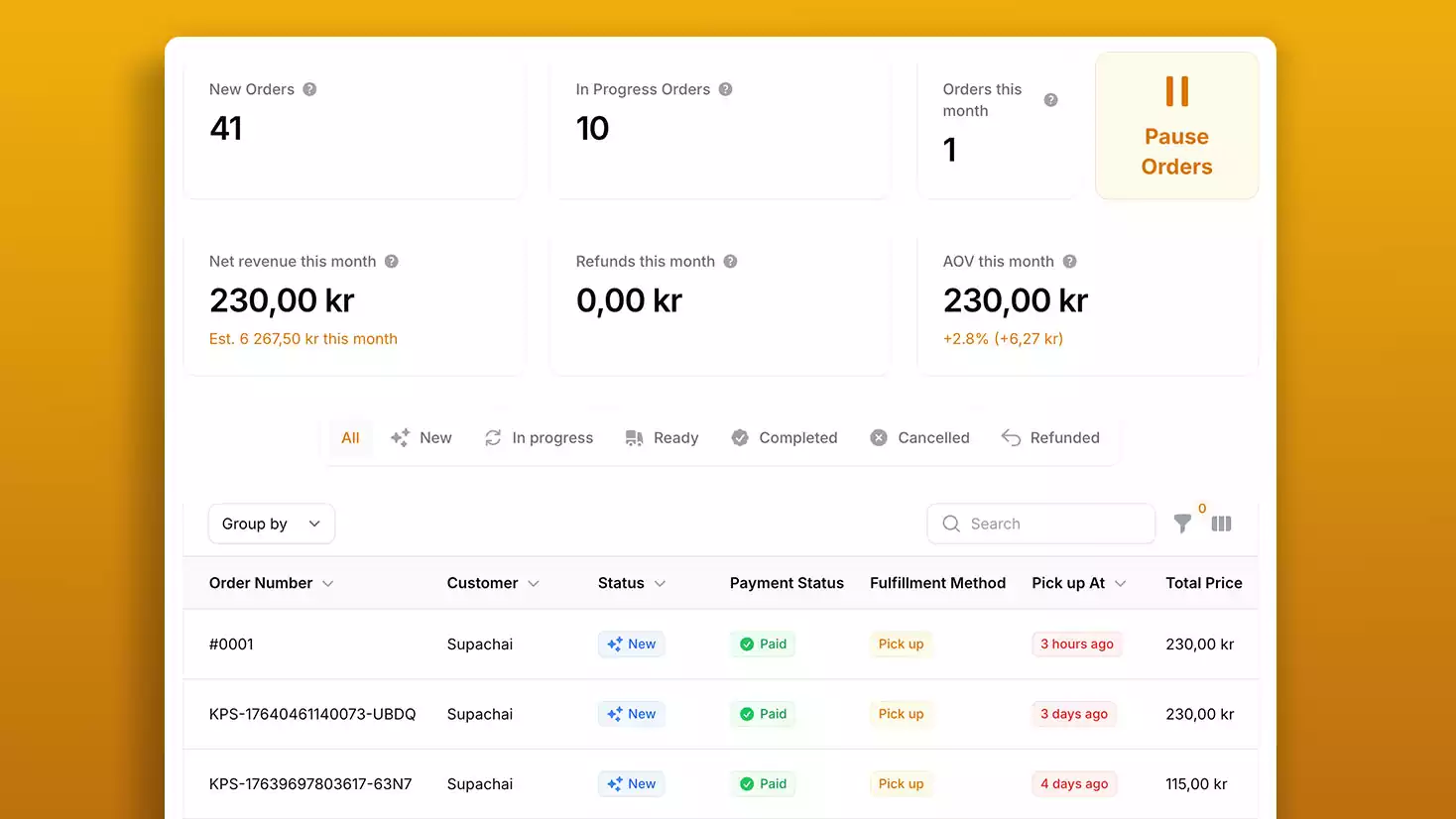Switch to the Cancelled tab
The image size is (1456, 819).
click(x=919, y=438)
